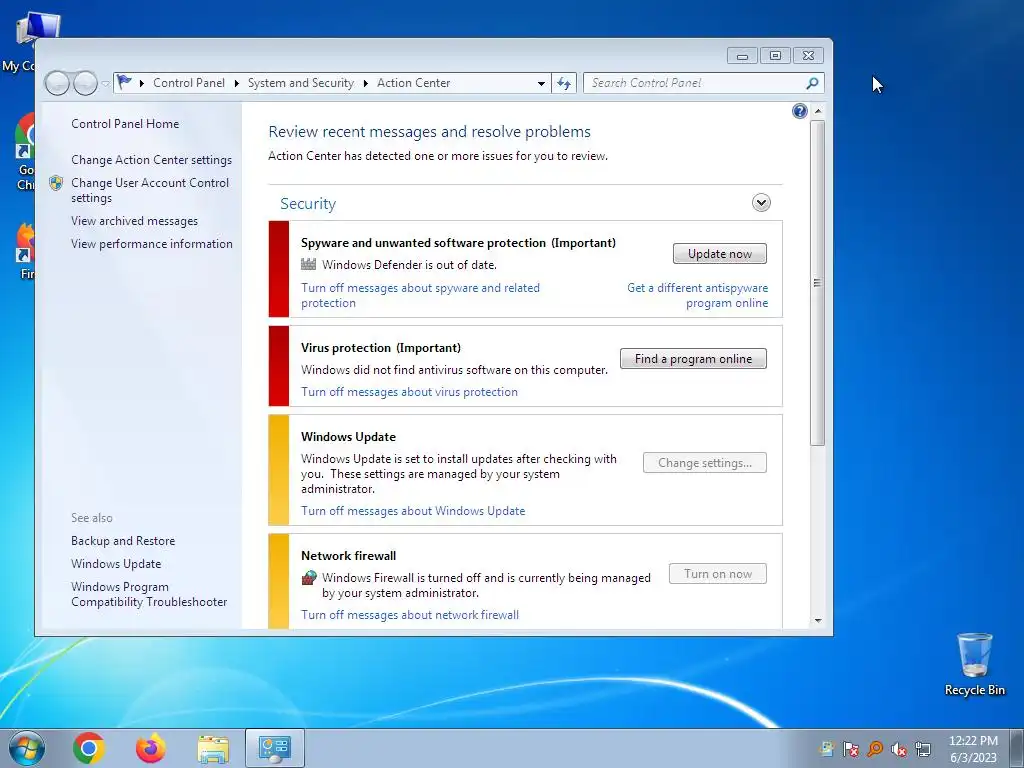Click the Action Center flag tray icon
The image size is (1024, 768).
coord(850,749)
